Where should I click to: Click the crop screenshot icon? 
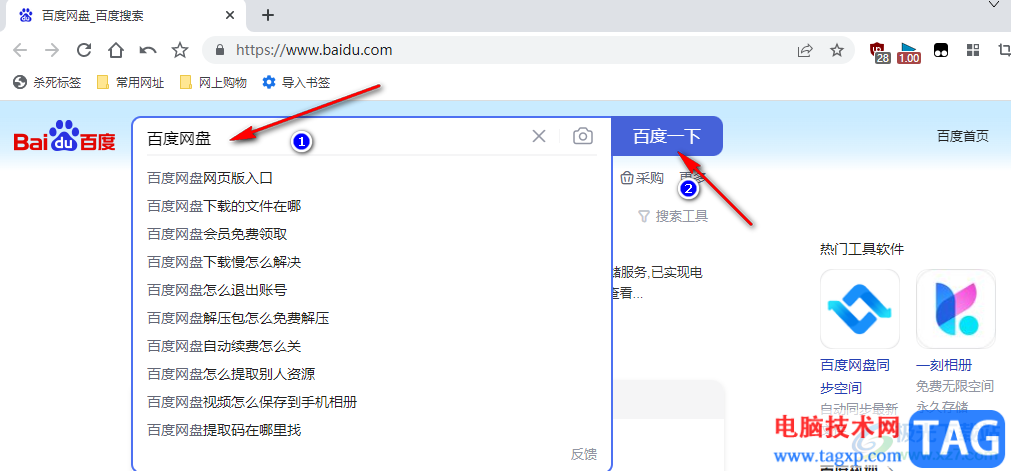(x=1005, y=50)
